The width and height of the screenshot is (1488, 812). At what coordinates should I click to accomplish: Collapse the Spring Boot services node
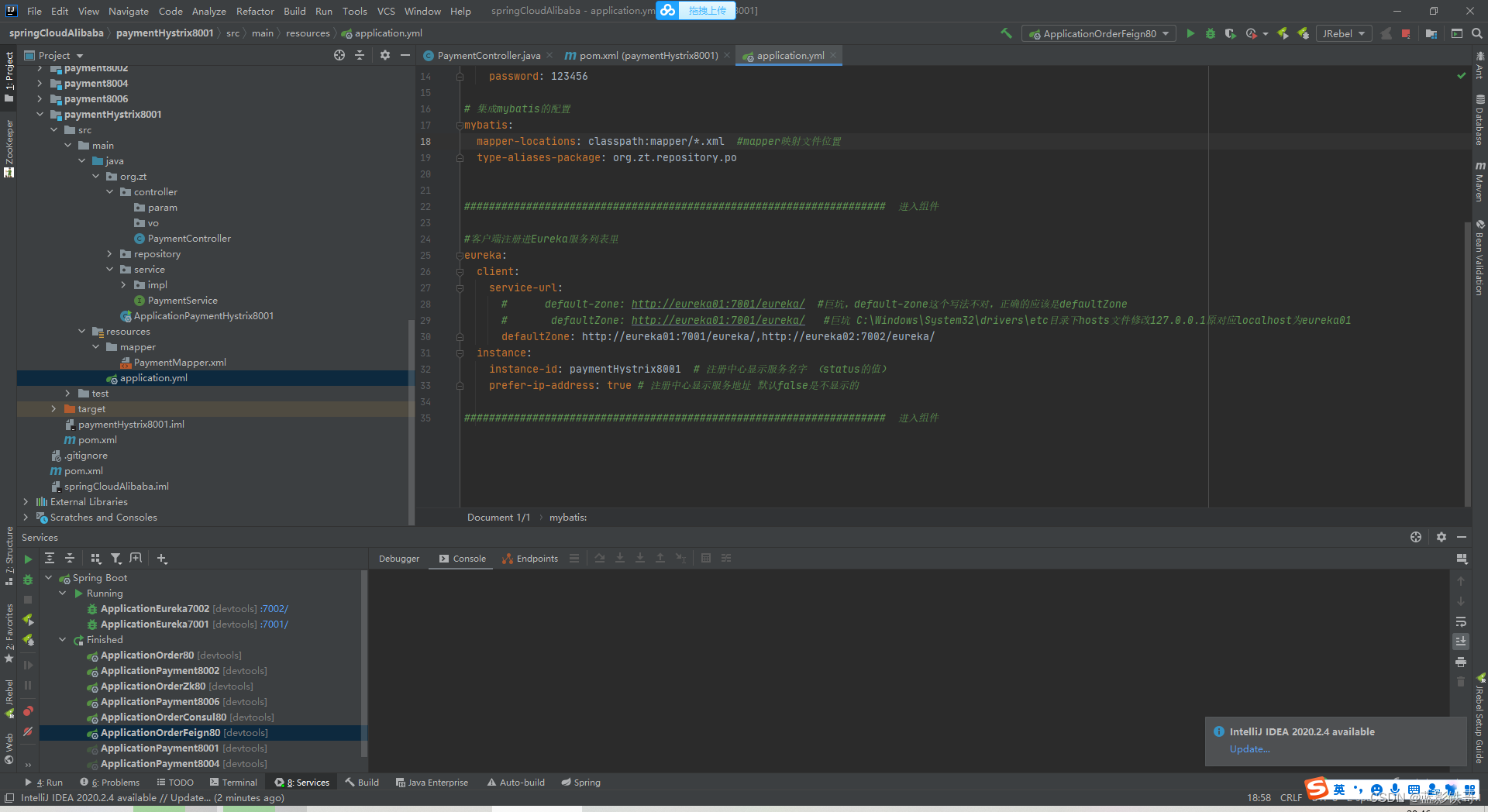coord(49,578)
